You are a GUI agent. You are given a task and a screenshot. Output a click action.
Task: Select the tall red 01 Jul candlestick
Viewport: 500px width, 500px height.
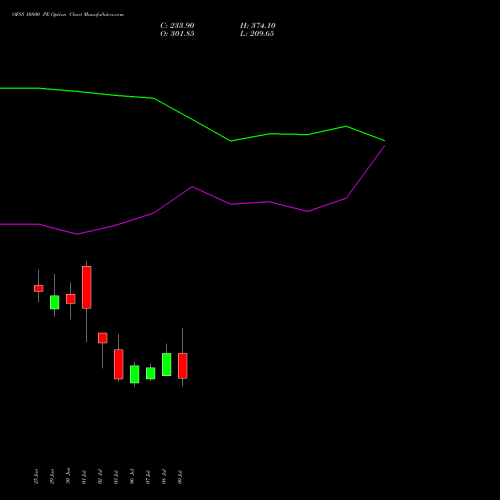tap(87, 287)
